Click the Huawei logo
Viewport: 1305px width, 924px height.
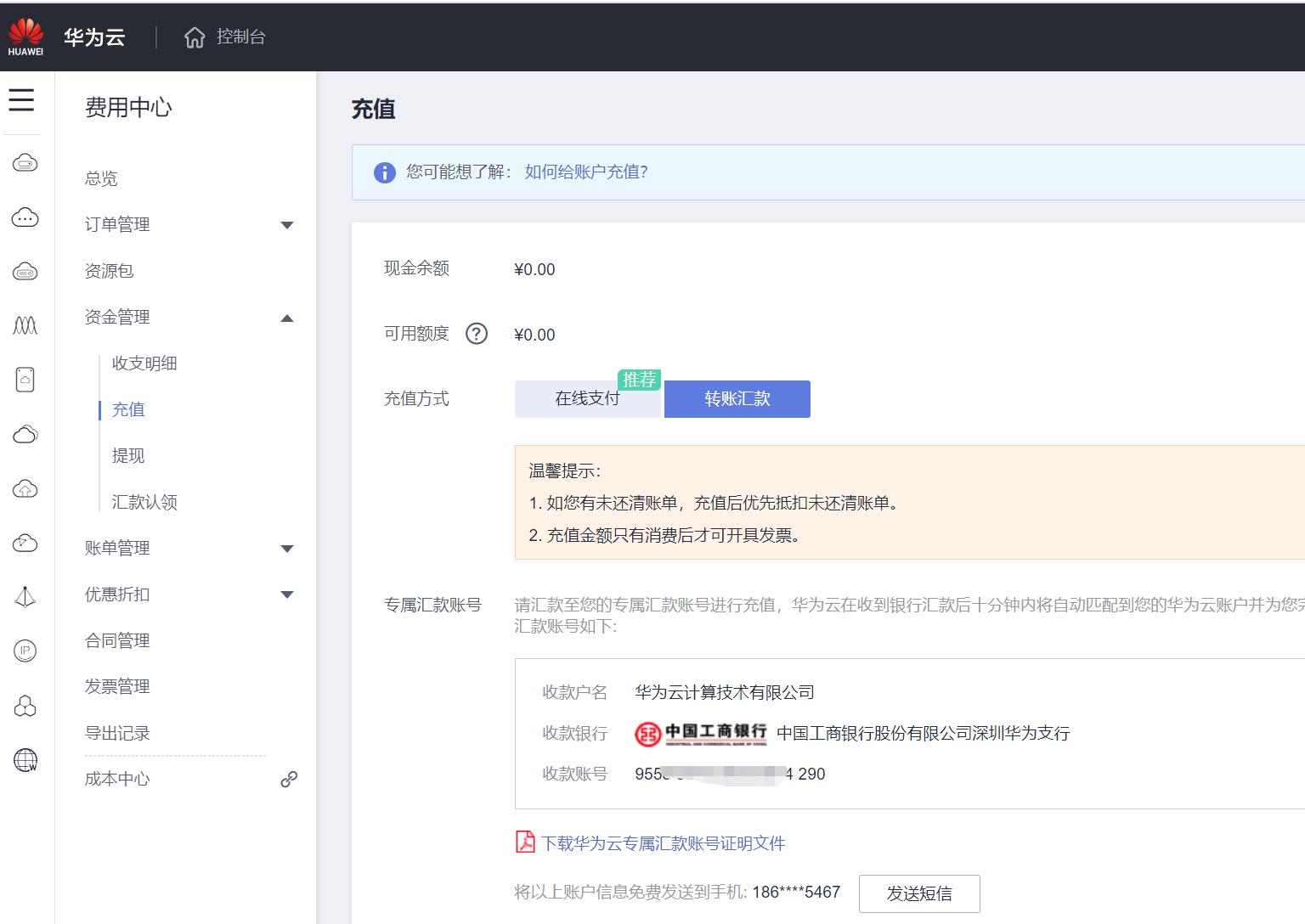point(25,37)
